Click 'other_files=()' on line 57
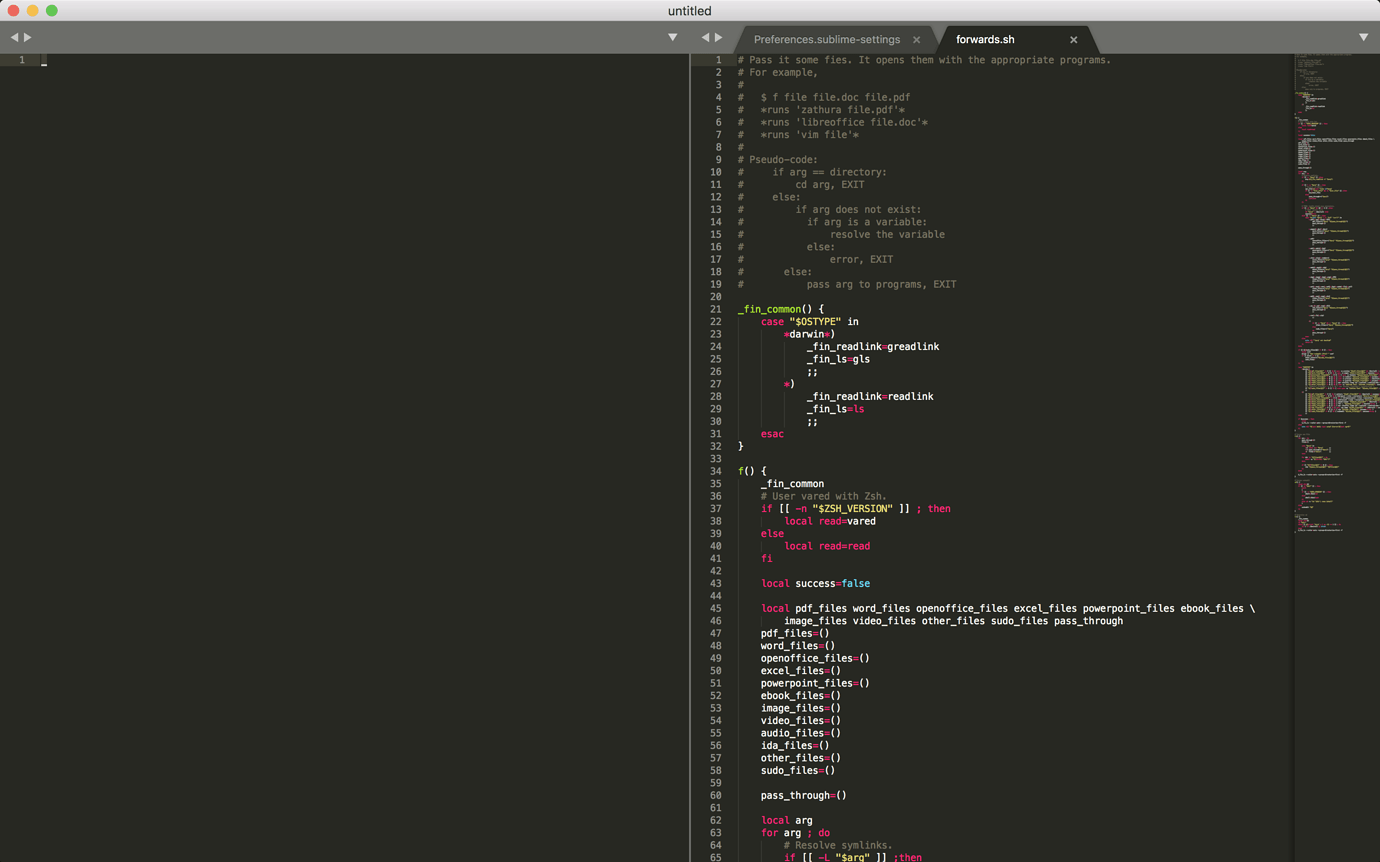 [x=801, y=758]
